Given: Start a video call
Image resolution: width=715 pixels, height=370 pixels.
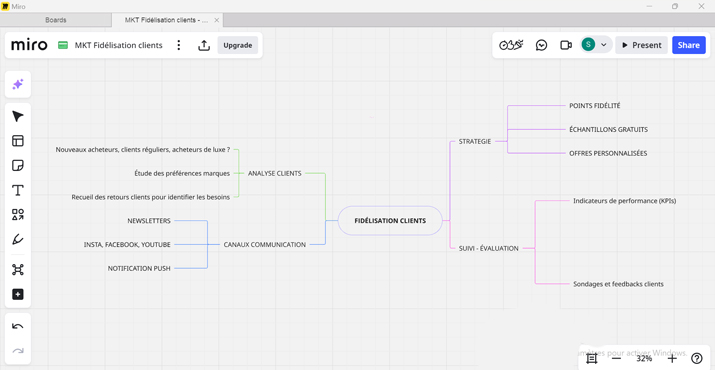Looking at the screenshot, I should pyautogui.click(x=566, y=45).
